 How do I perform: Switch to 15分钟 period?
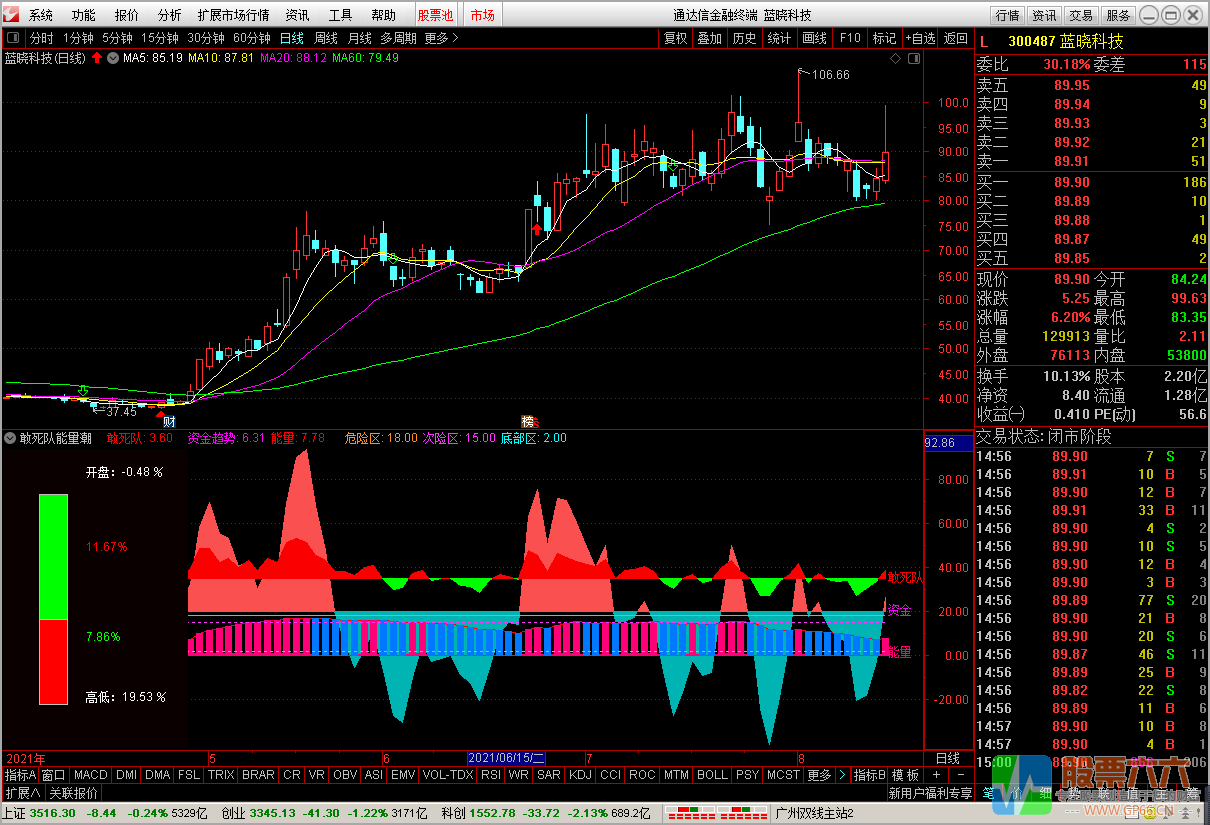click(x=160, y=38)
